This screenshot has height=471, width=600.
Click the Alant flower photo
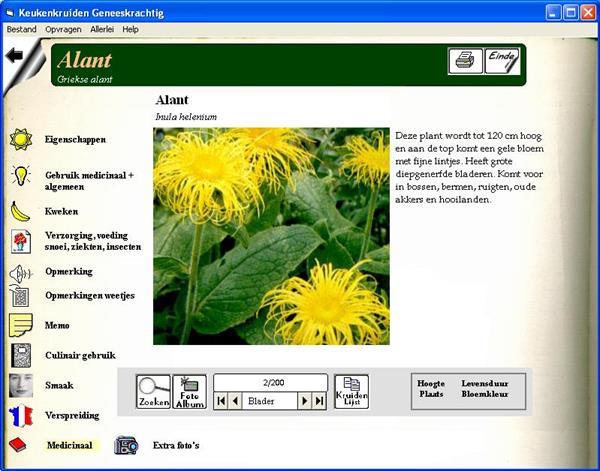[271, 236]
